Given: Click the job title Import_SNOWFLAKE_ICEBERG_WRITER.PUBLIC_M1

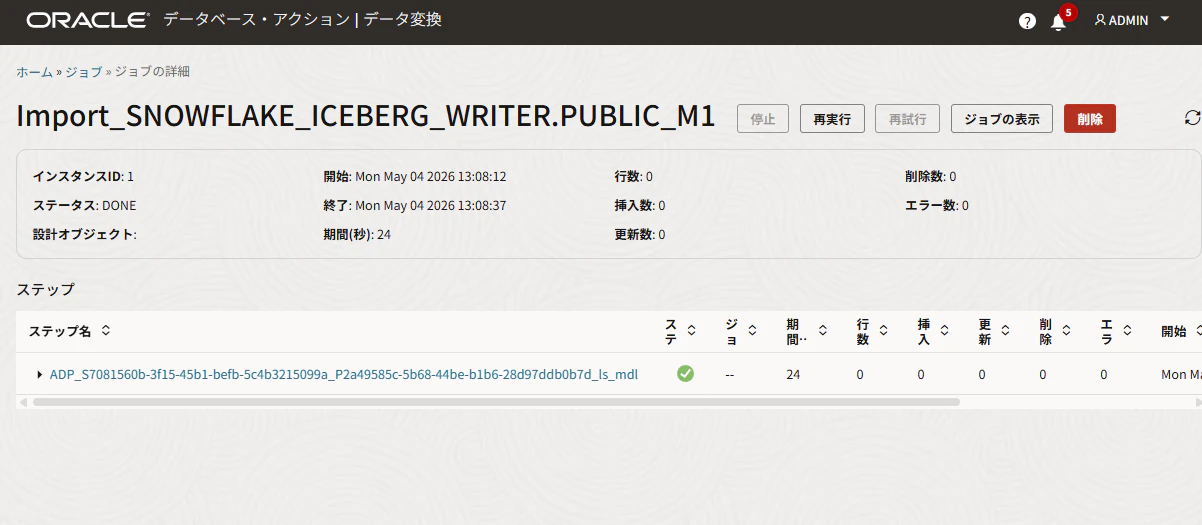Looking at the screenshot, I should point(366,117).
